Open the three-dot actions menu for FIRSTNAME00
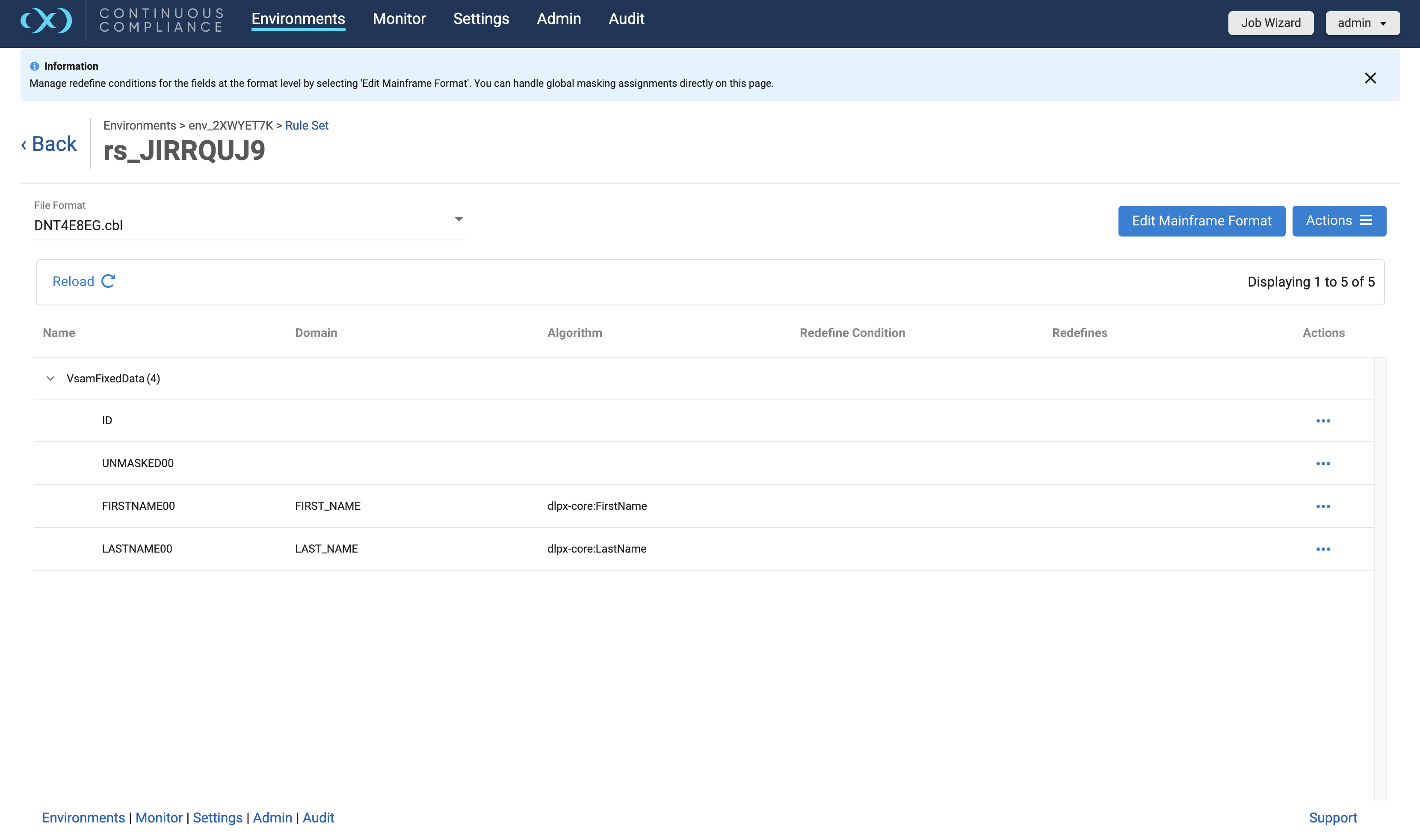Screen dimensions: 1420x840 point(1322,506)
